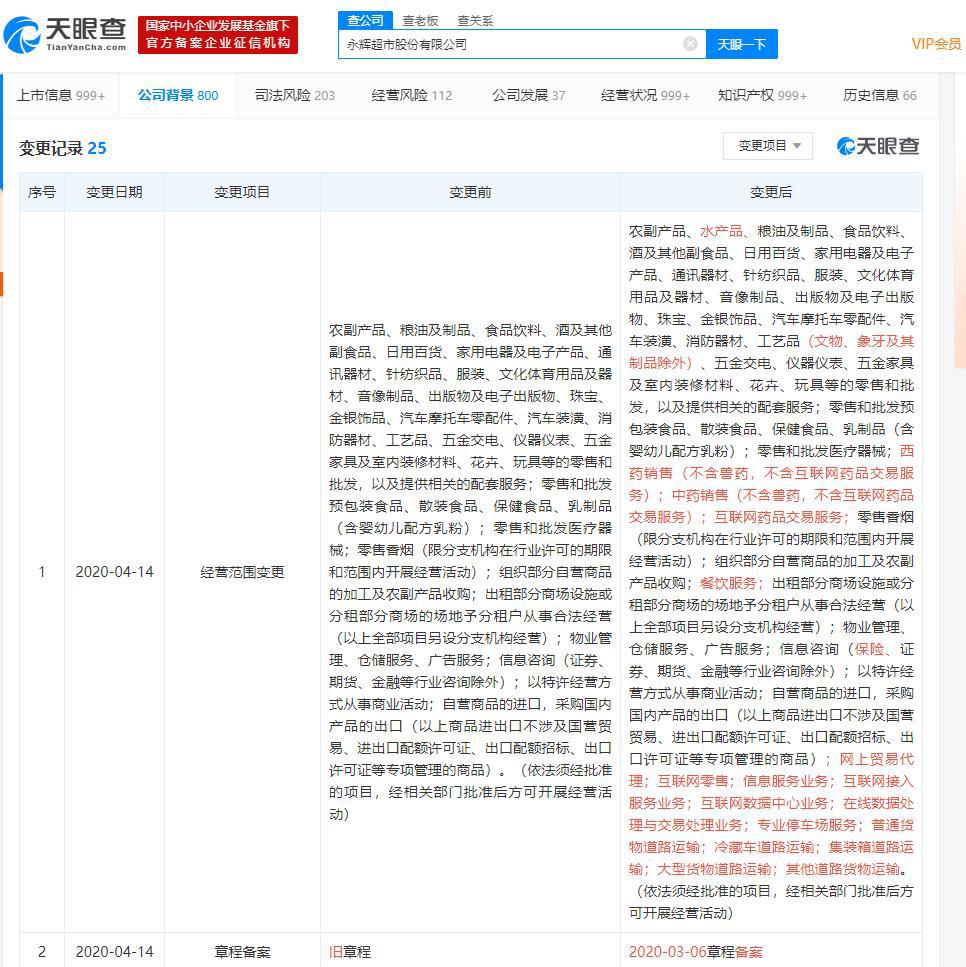Switch to the 查老板 search tab
The height and width of the screenshot is (967, 966).
click(419, 21)
